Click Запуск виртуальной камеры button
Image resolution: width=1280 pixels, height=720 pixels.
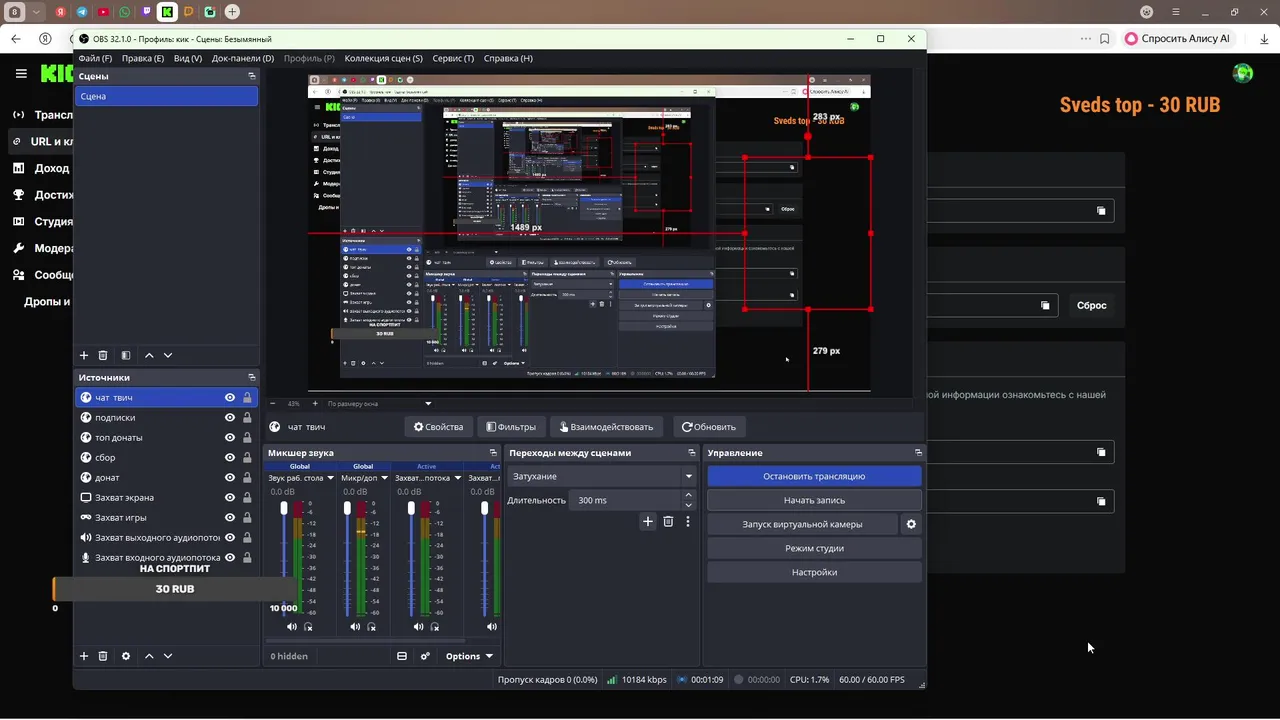(802, 524)
